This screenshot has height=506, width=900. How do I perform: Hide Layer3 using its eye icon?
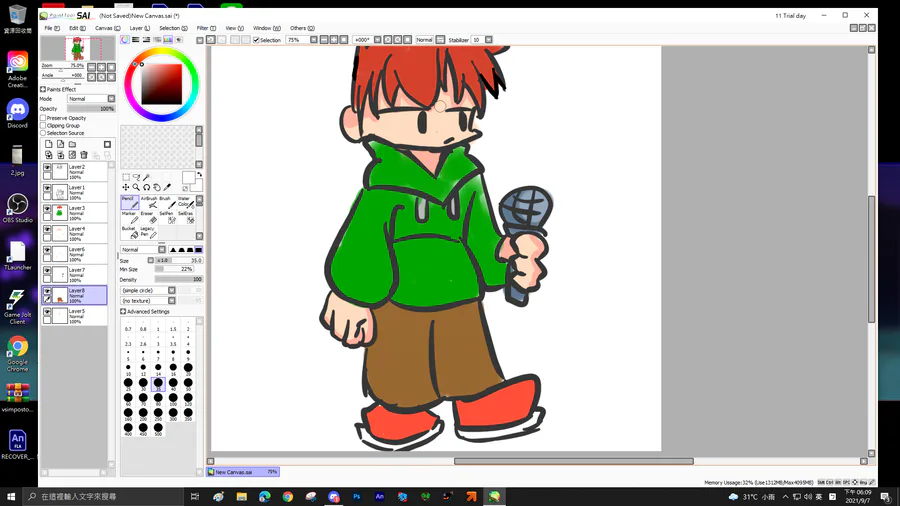(47, 209)
